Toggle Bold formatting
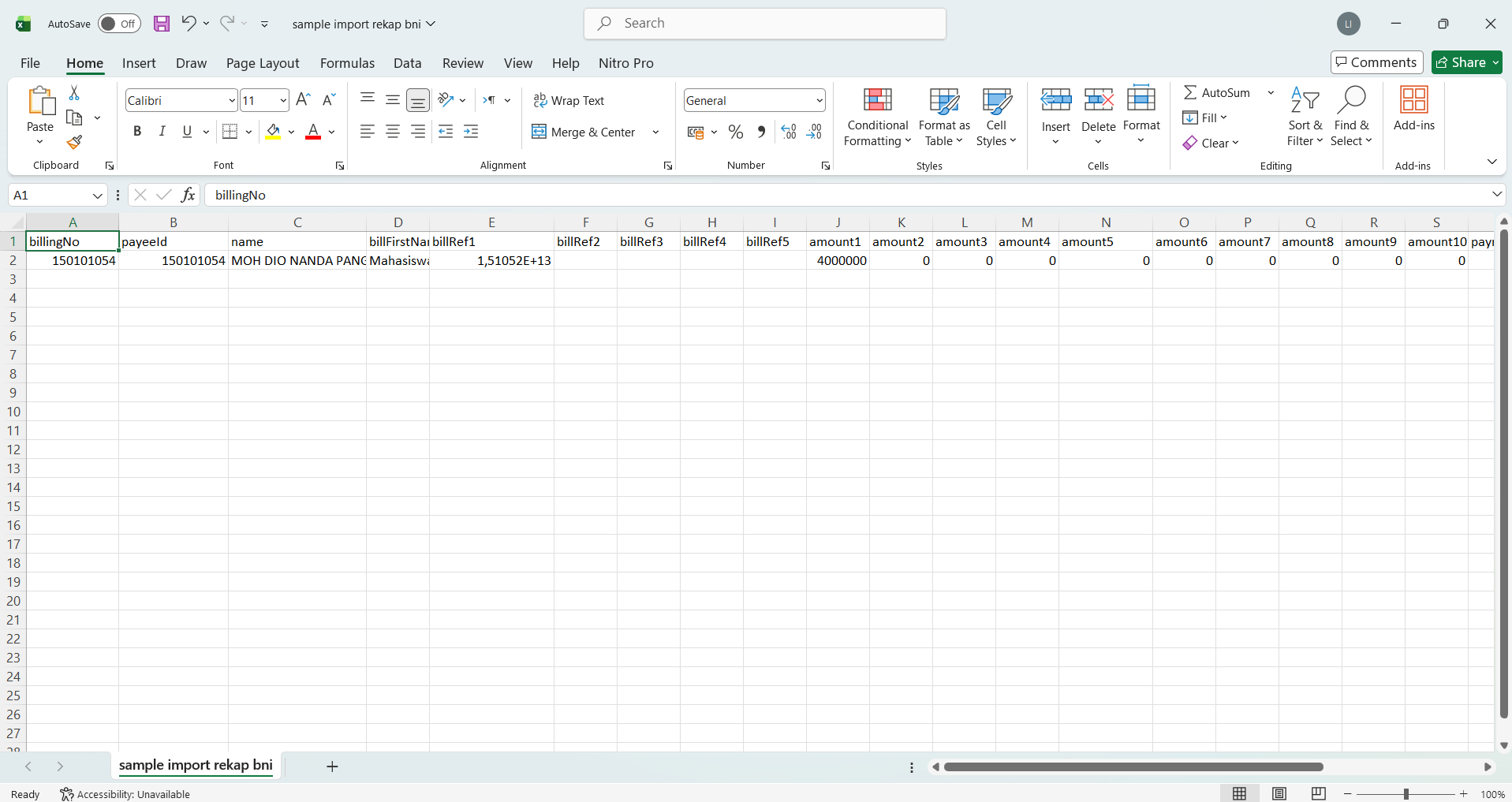 pyautogui.click(x=137, y=132)
